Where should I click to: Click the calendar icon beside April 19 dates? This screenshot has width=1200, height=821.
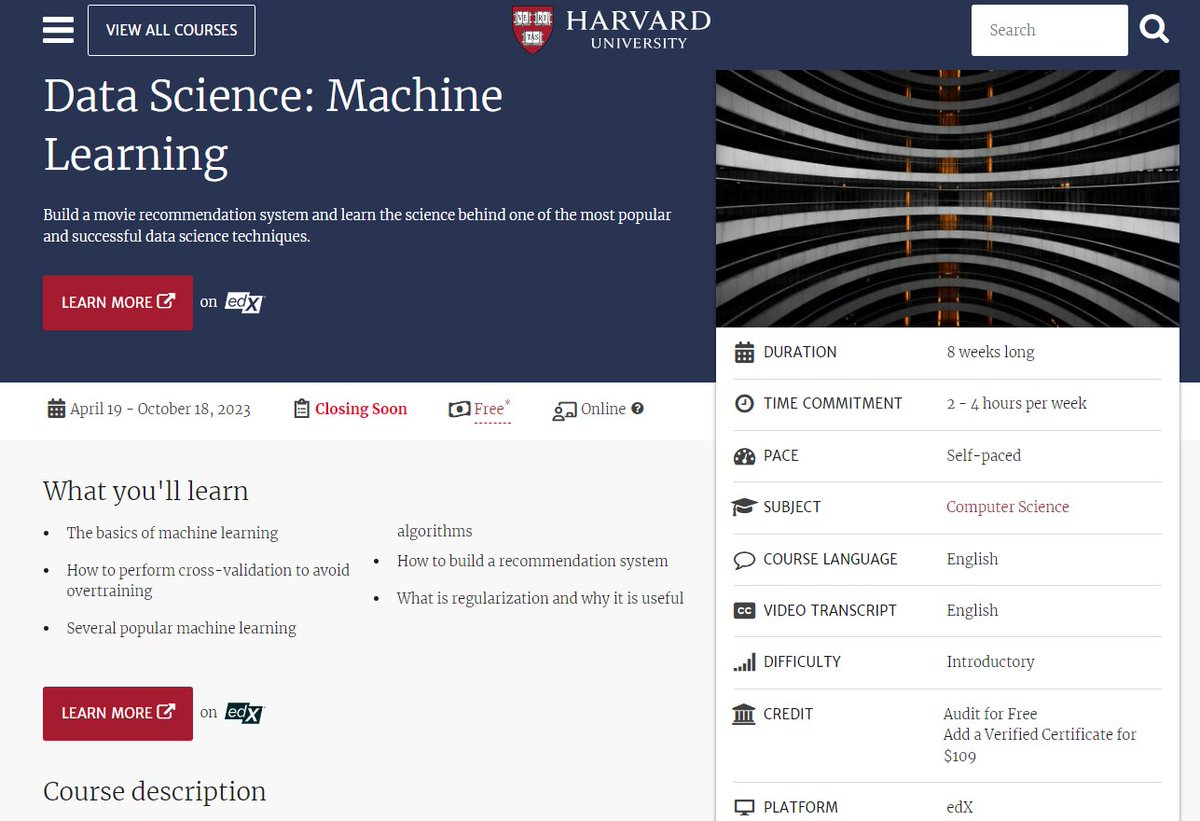click(56, 409)
